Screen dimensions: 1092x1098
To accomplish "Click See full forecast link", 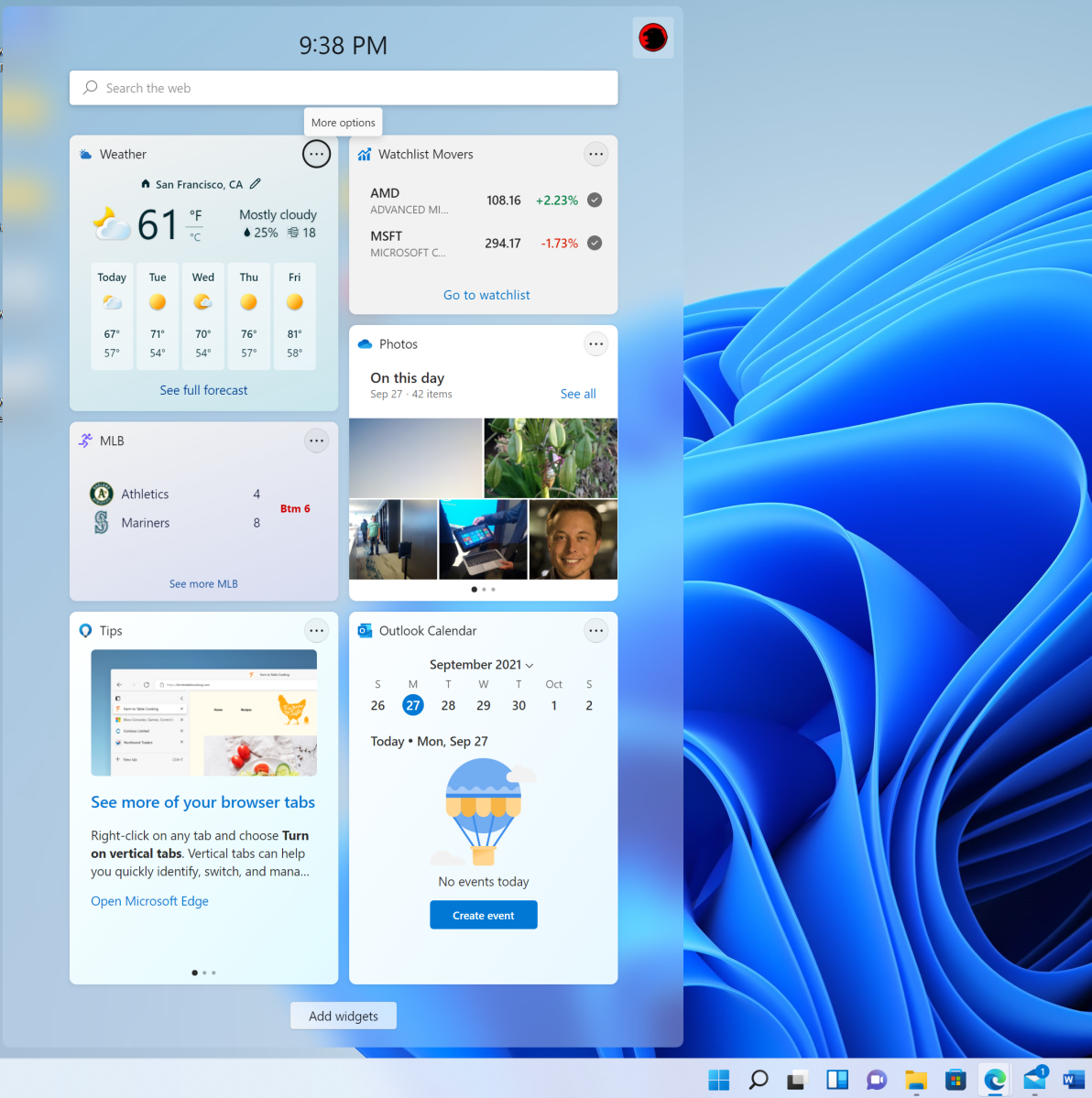I will [x=203, y=390].
